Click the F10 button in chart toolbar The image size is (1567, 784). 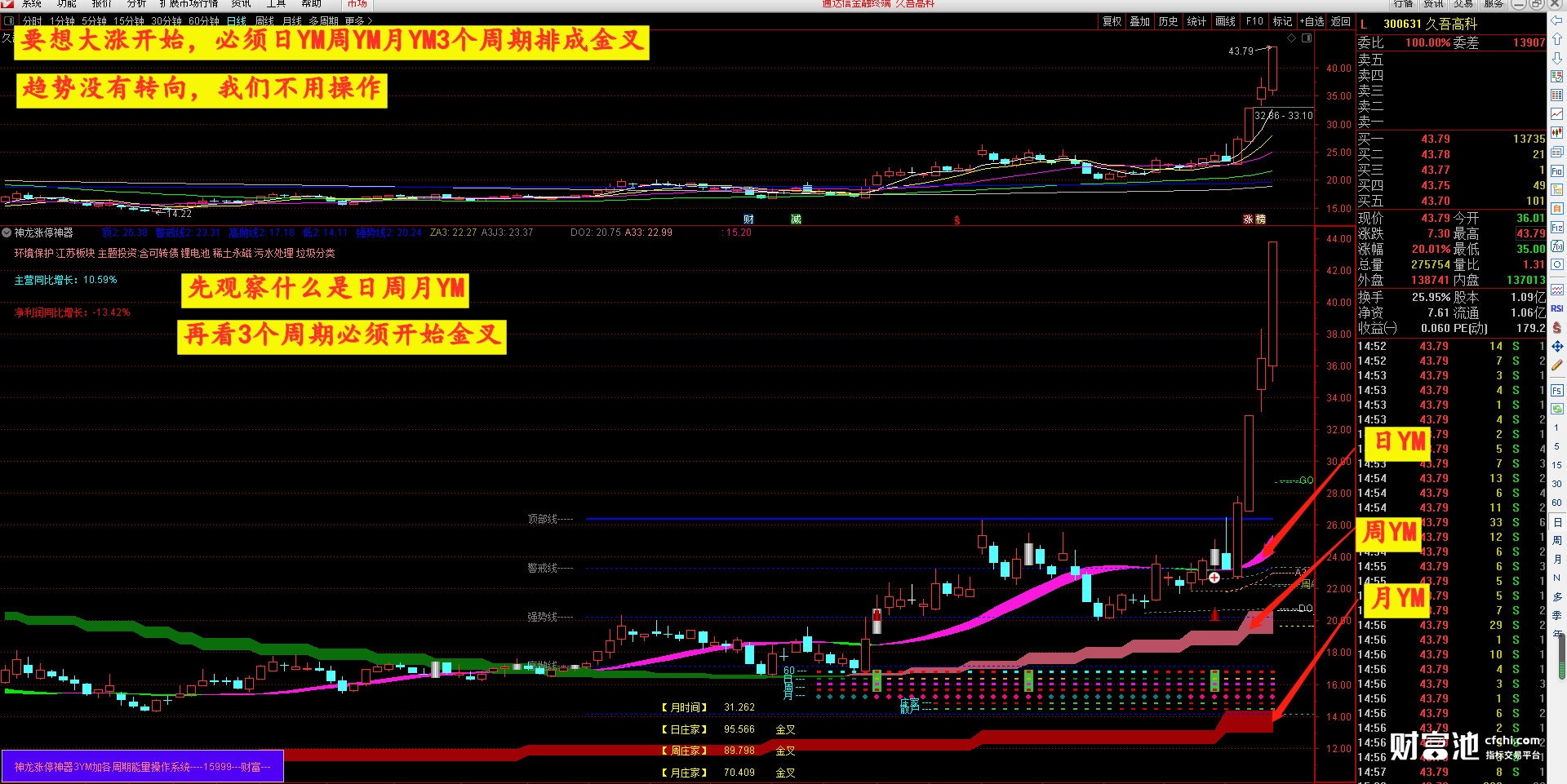1254,22
